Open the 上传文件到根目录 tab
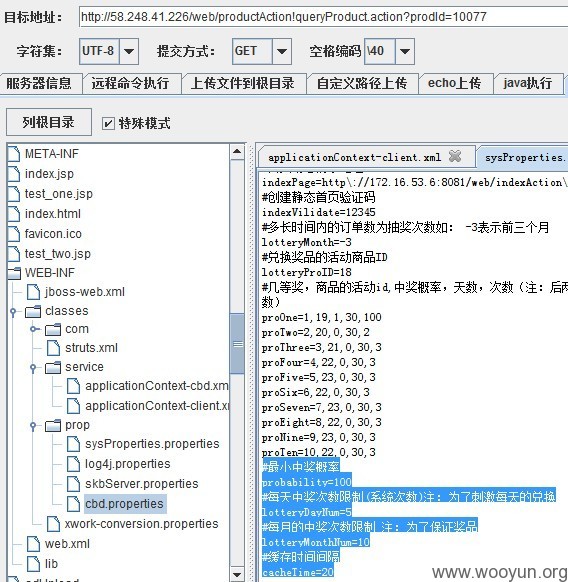568x582 pixels. pos(243,83)
